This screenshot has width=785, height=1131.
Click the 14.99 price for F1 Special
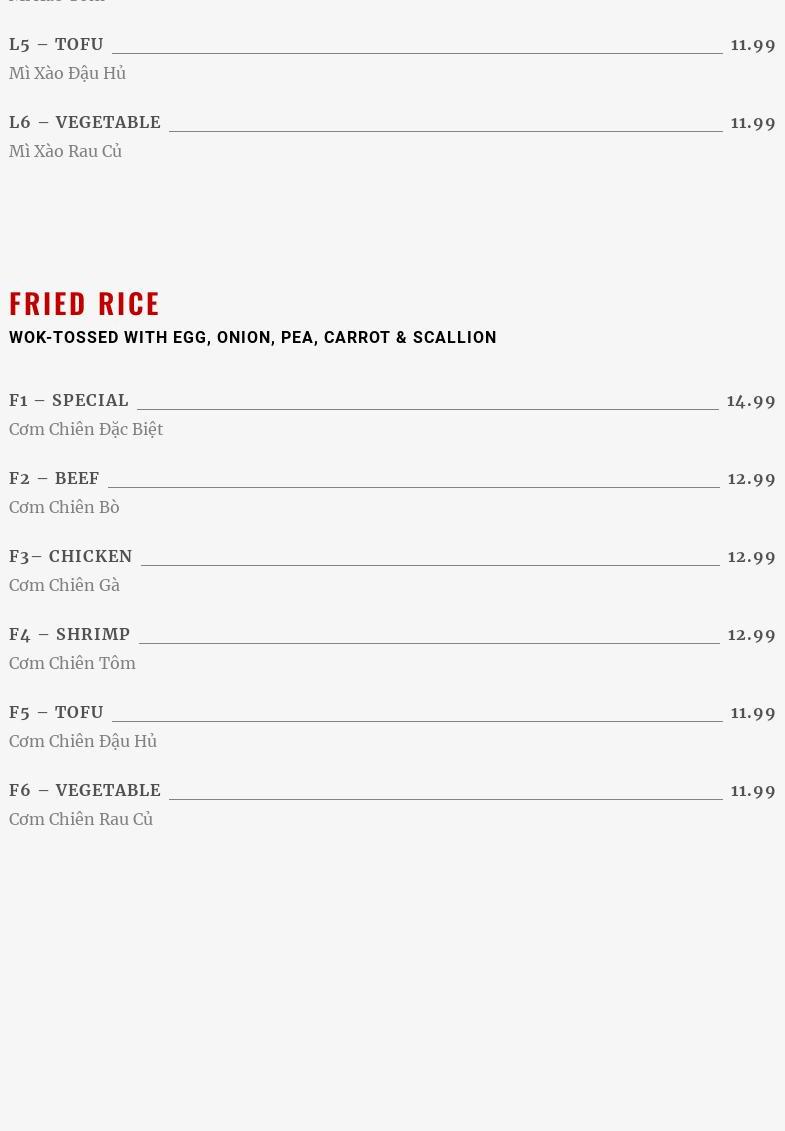tap(751, 401)
